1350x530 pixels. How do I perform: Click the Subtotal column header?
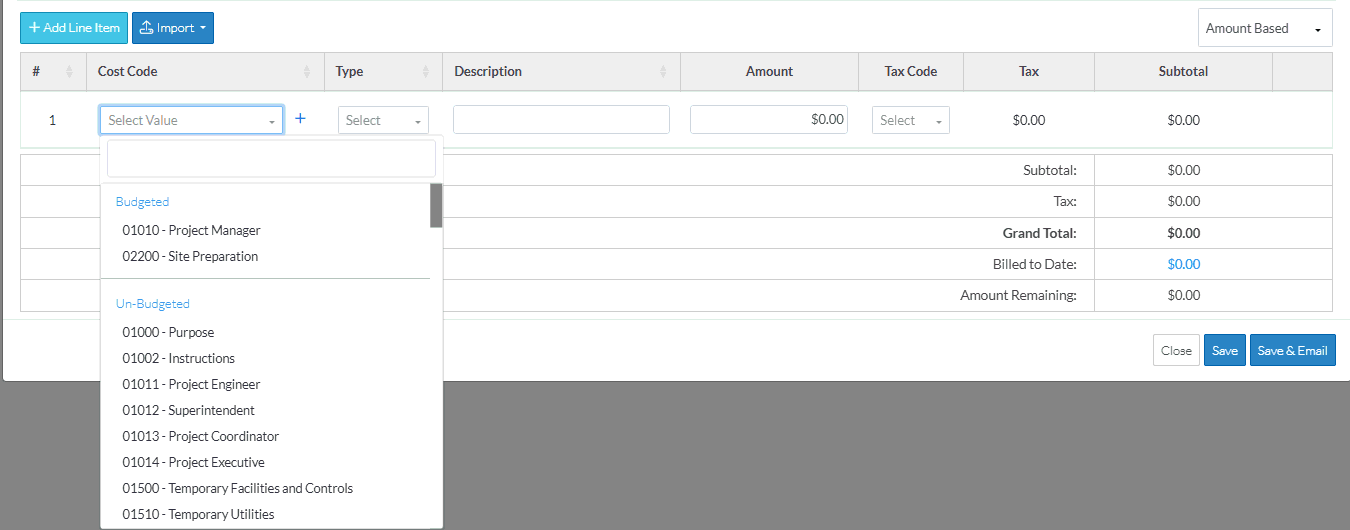point(1183,72)
